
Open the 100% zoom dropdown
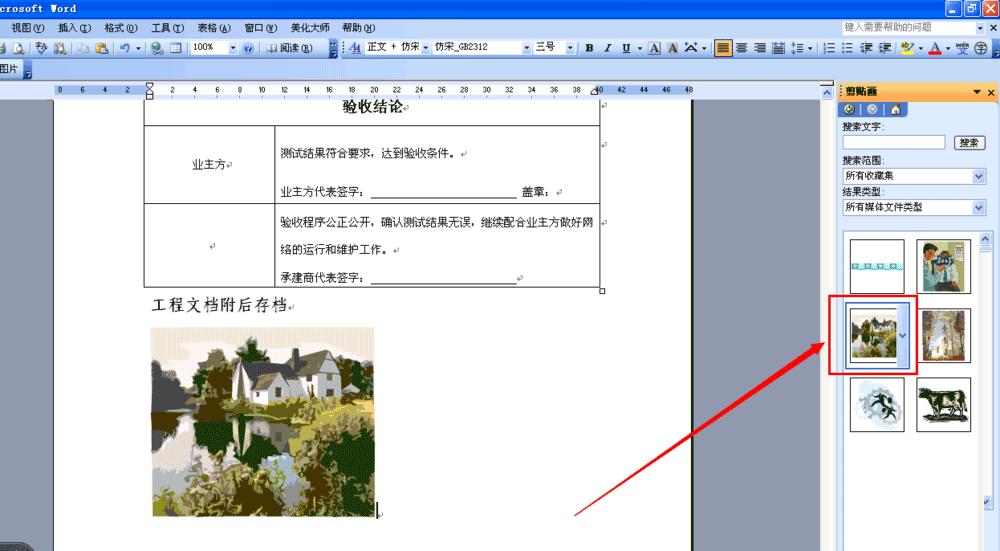click(x=233, y=48)
